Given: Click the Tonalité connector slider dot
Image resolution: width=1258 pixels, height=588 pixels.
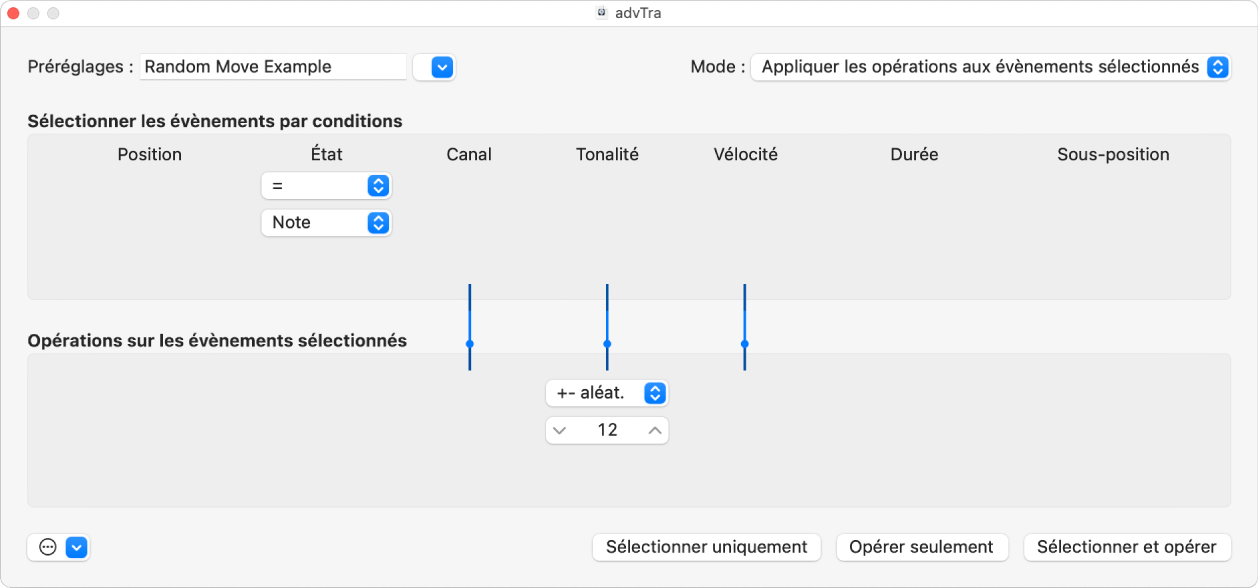Looking at the screenshot, I should 606,345.
